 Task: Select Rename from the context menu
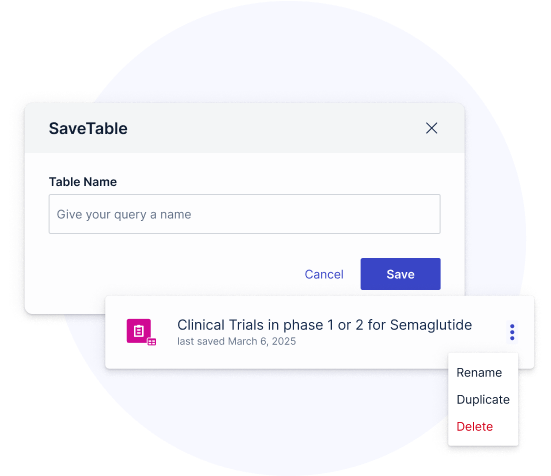[x=479, y=372]
